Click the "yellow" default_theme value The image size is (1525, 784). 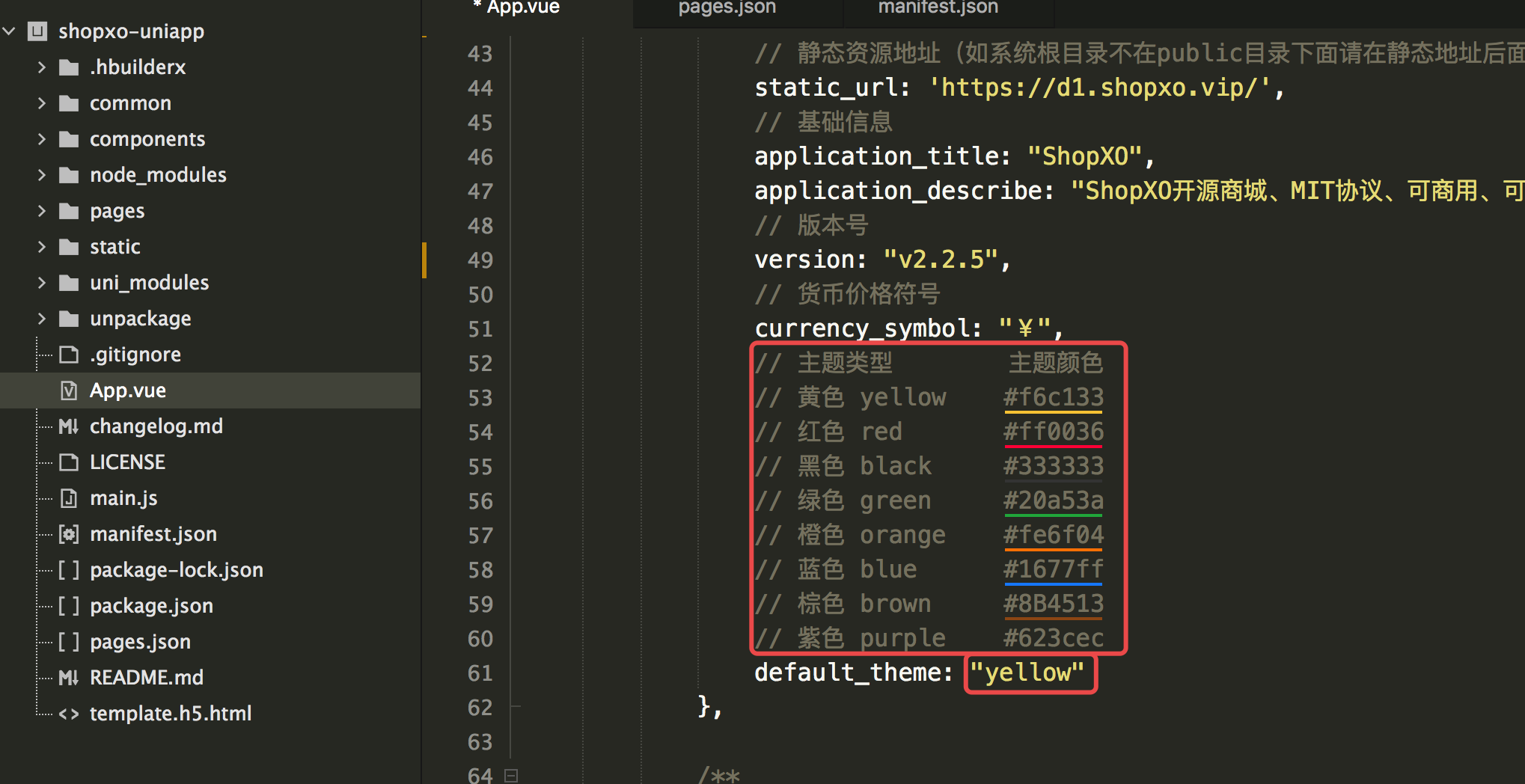coord(1027,673)
